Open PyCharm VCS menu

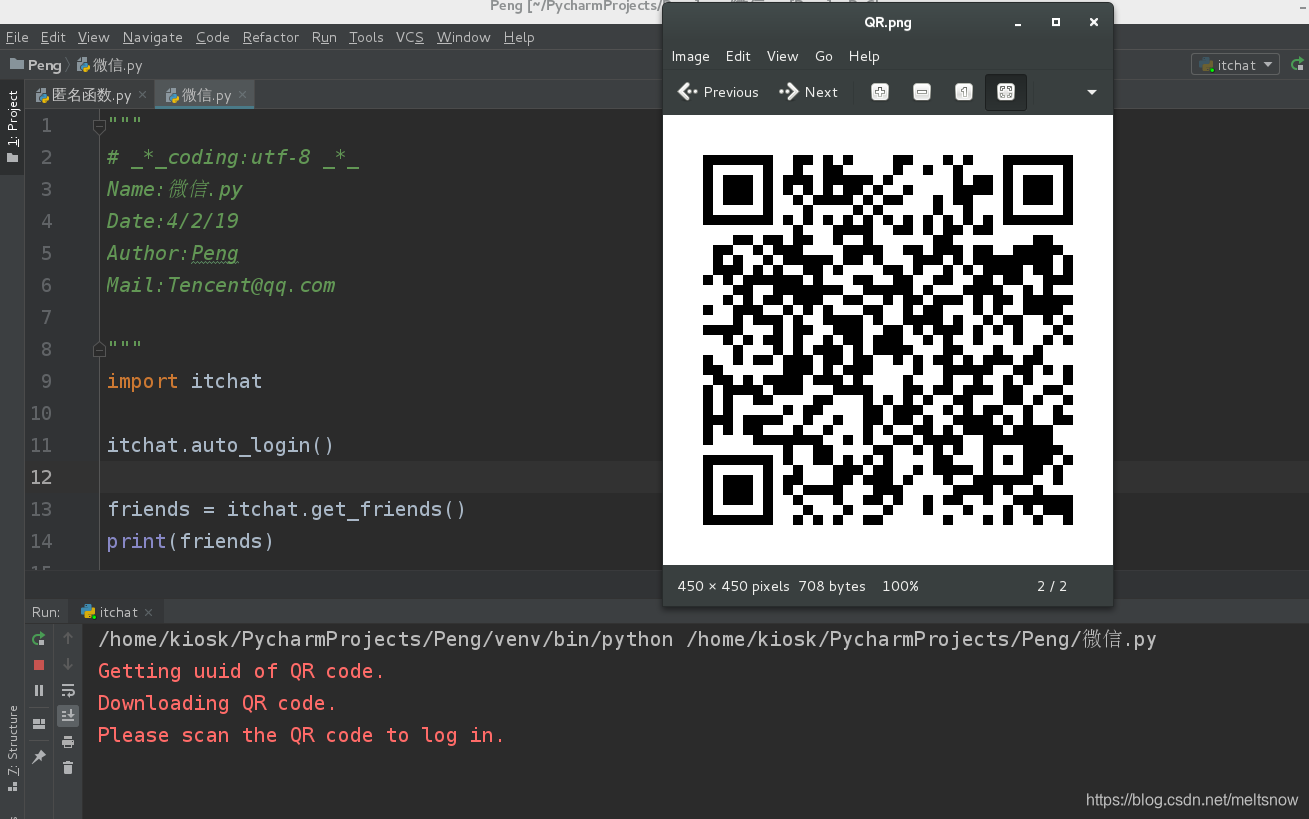[x=410, y=37]
